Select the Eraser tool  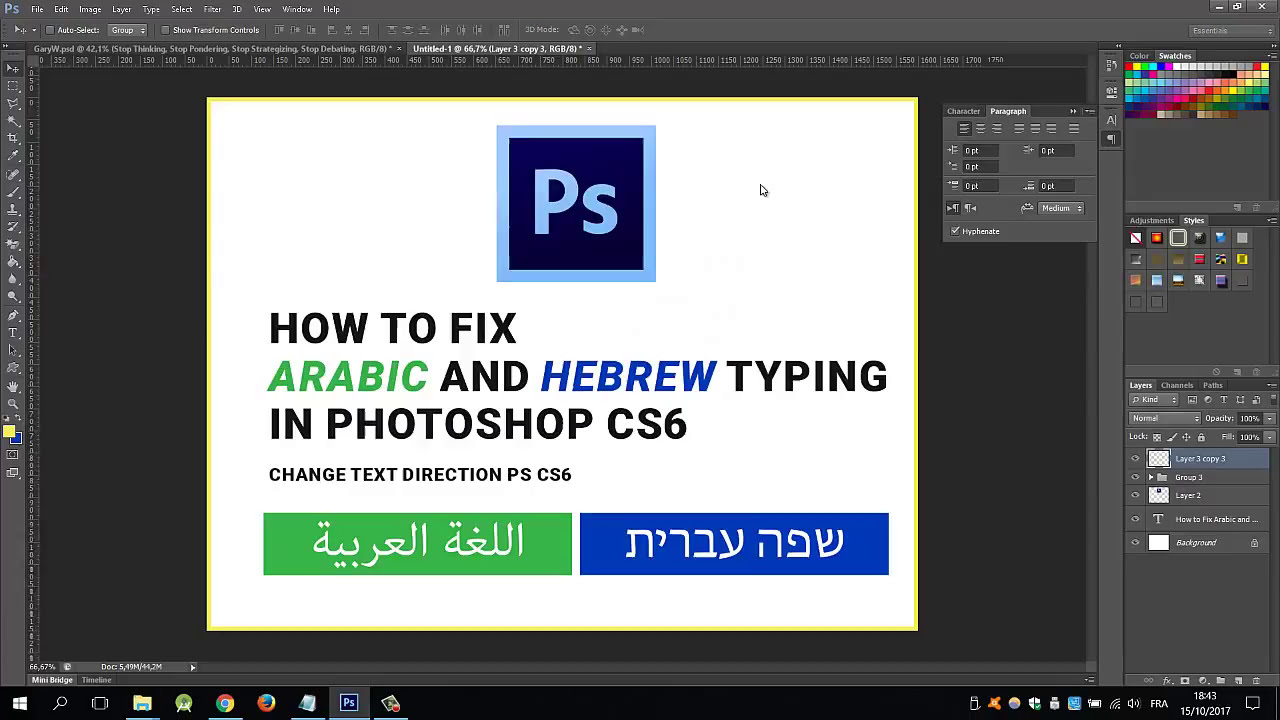pos(13,243)
